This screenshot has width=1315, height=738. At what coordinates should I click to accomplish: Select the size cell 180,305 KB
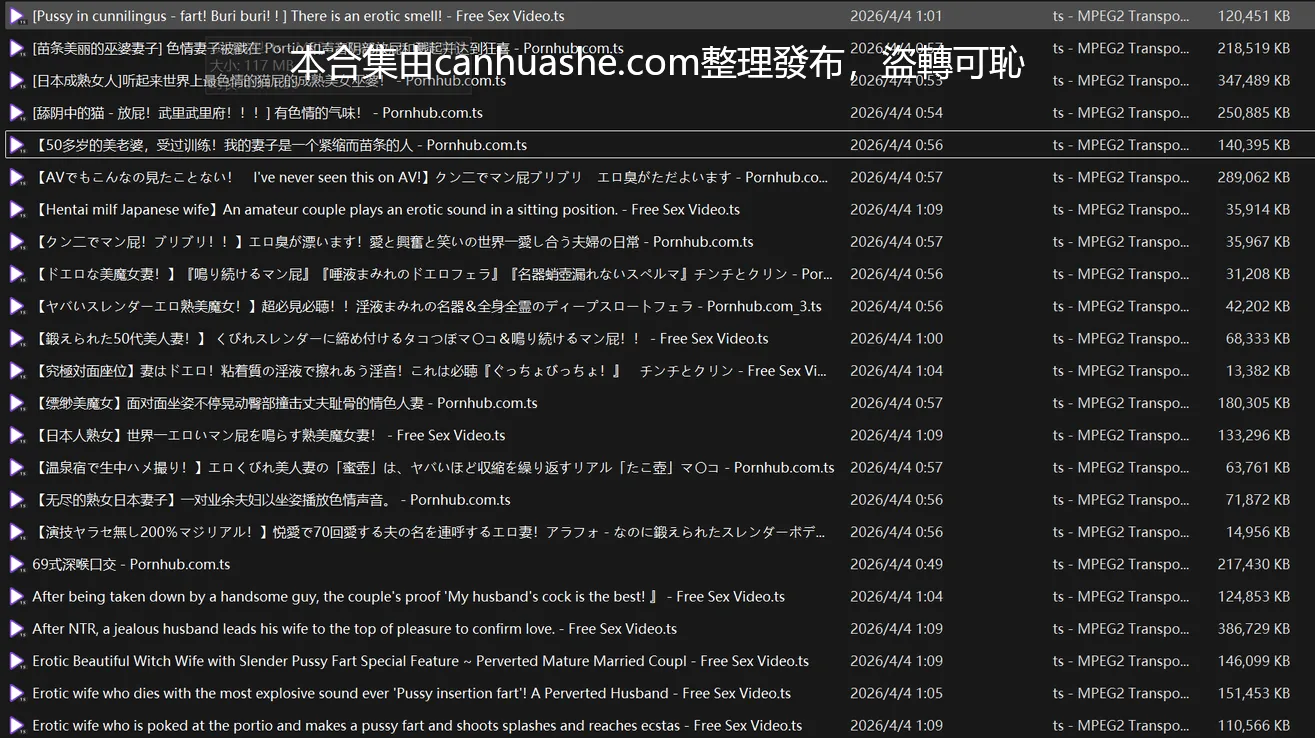click(1254, 403)
